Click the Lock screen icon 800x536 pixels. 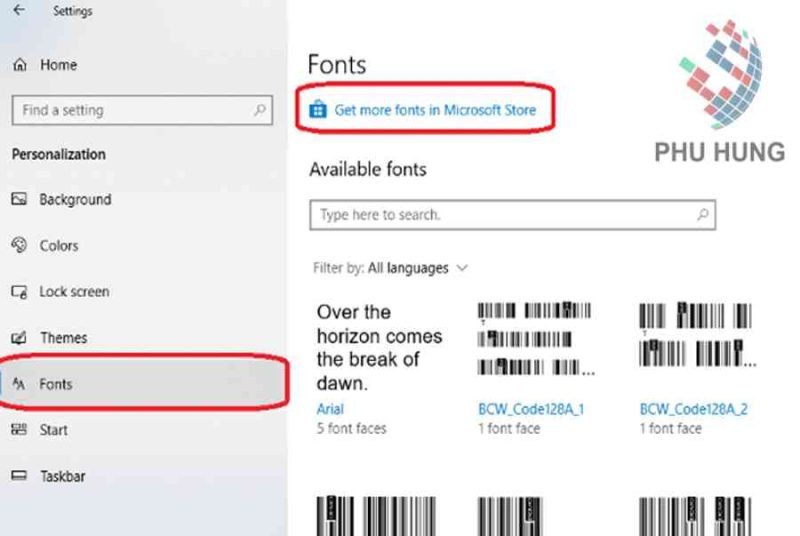coord(19,292)
